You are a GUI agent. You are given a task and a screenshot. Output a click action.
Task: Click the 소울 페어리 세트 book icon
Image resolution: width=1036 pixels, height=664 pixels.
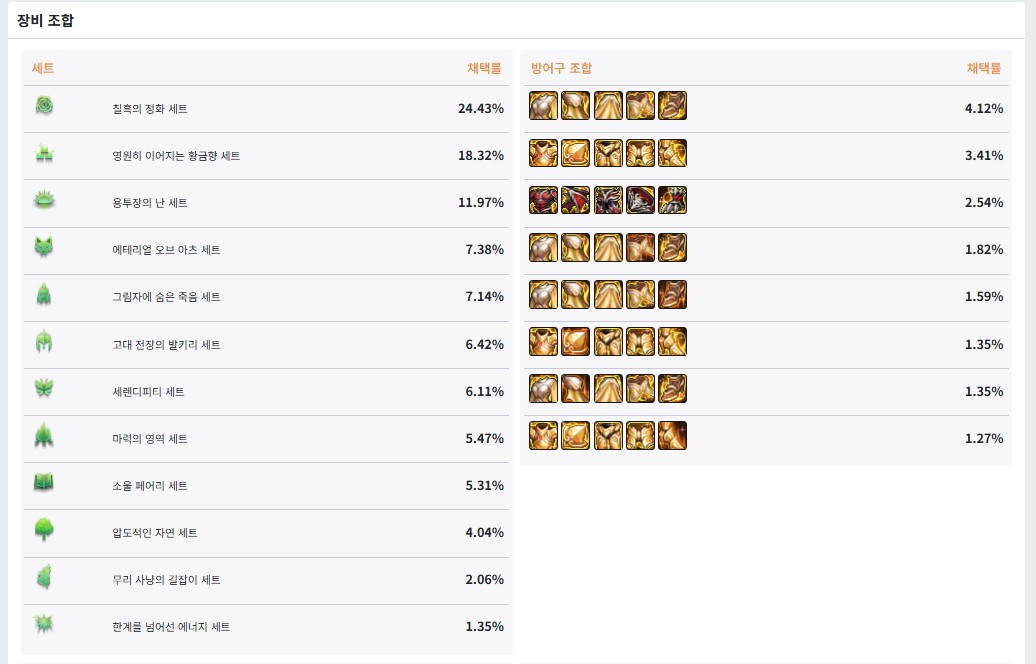(44, 484)
